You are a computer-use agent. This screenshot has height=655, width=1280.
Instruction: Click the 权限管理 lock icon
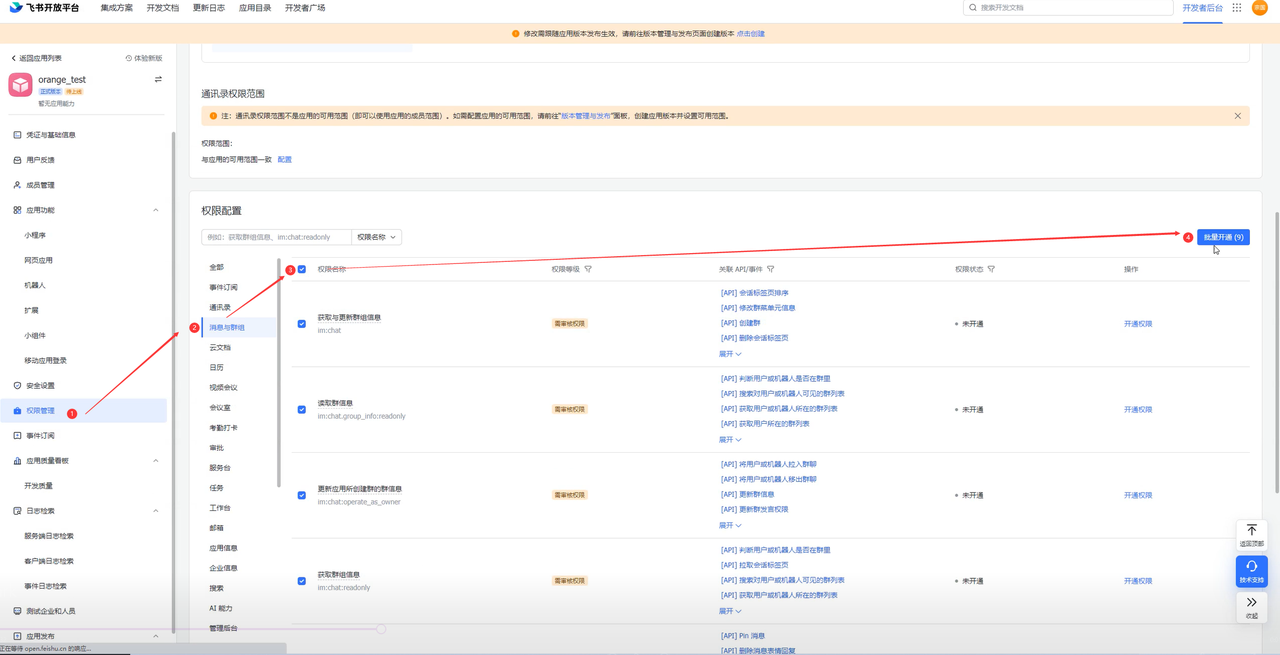[x=17, y=411]
